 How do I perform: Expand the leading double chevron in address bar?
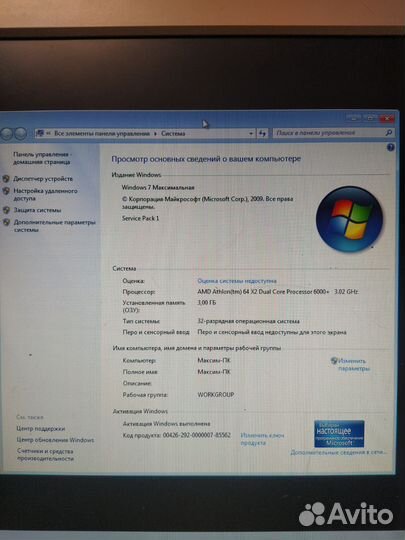pos(49,133)
